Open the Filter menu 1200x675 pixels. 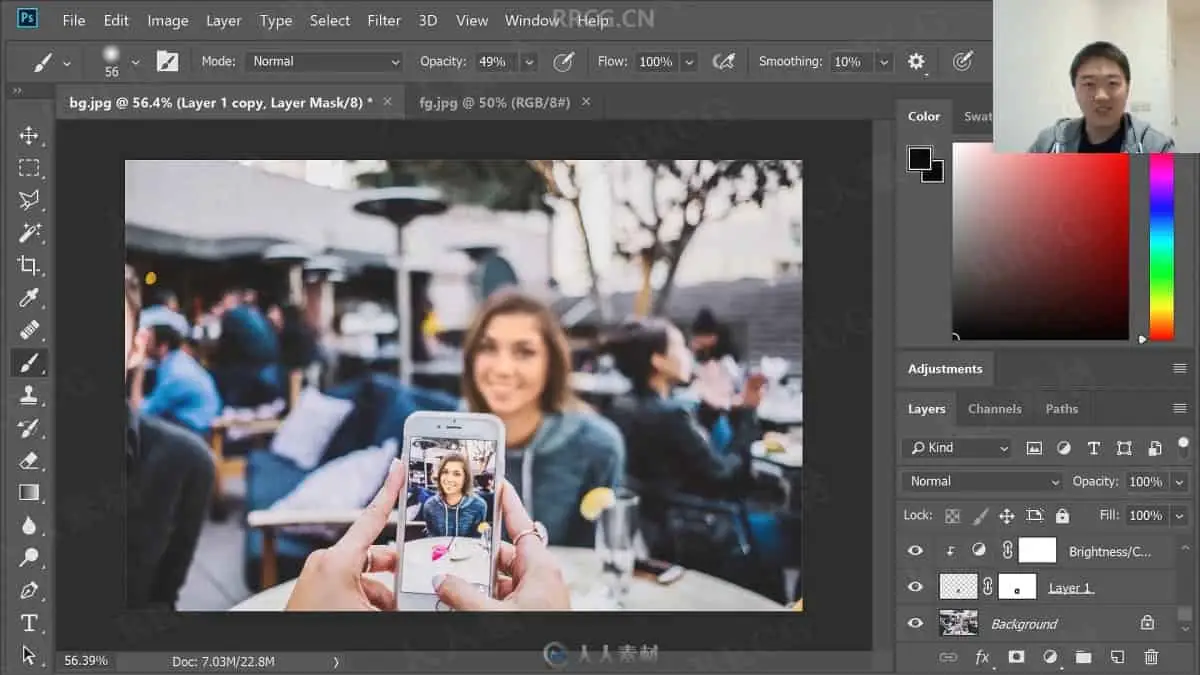pos(383,20)
